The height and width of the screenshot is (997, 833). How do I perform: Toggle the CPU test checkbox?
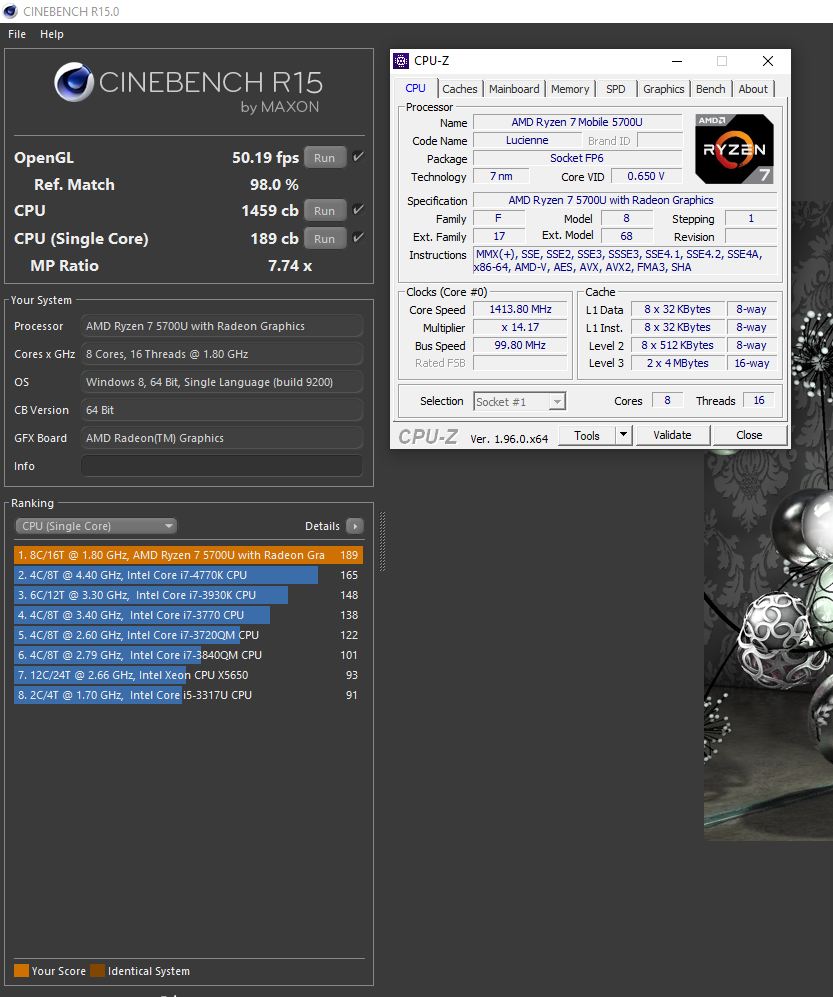pyautogui.click(x=358, y=210)
